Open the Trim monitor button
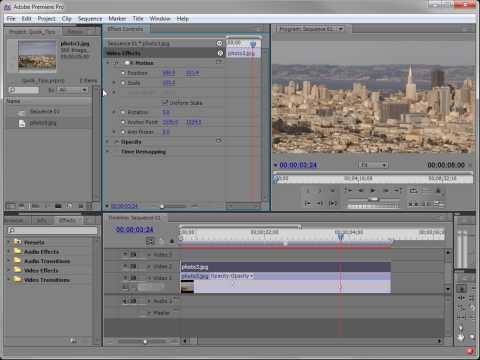Image resolution: width=480 pixels, height=360 pixels. pyautogui.click(x=438, y=203)
